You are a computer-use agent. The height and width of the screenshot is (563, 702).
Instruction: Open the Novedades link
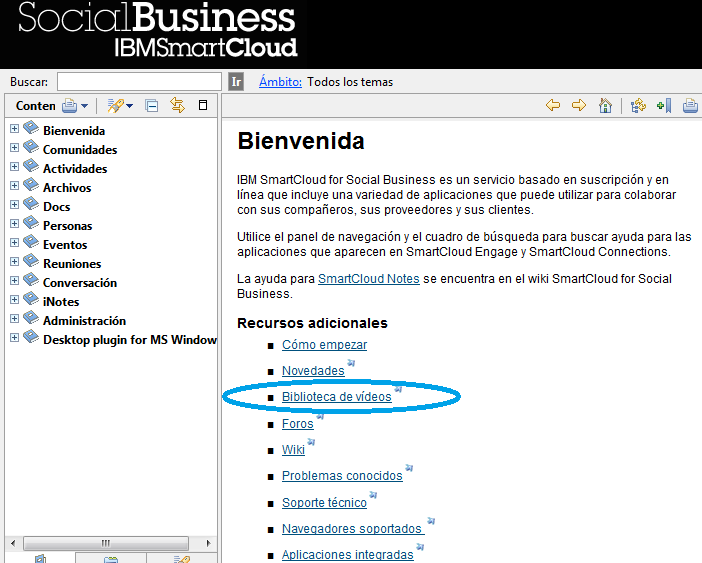pos(313,371)
